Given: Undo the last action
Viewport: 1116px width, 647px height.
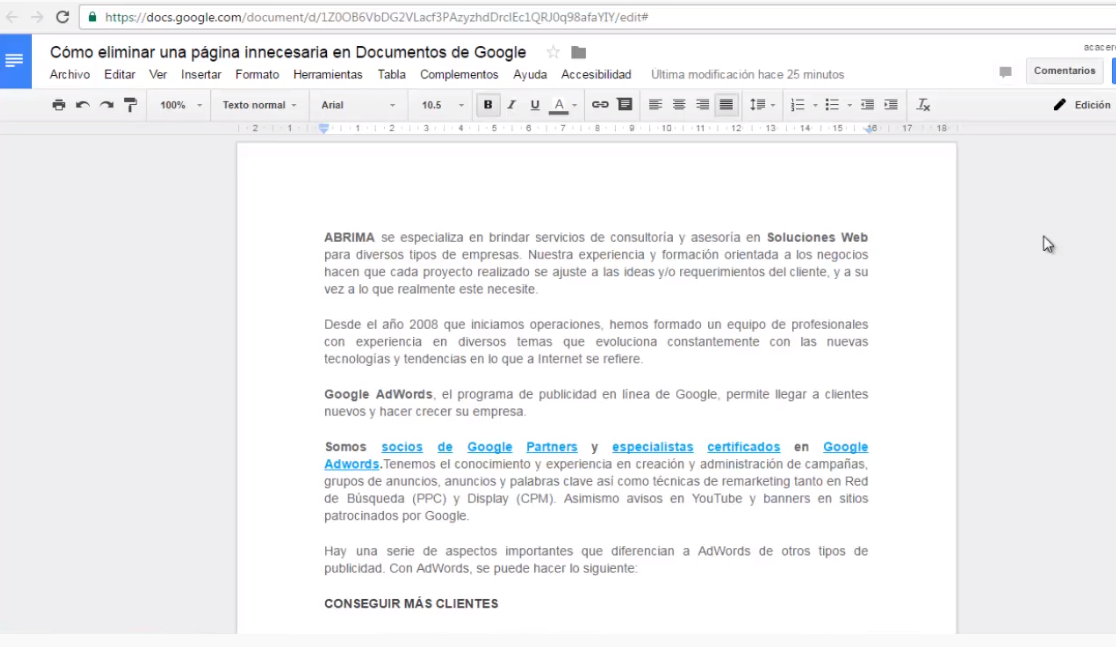Looking at the screenshot, I should (83, 105).
